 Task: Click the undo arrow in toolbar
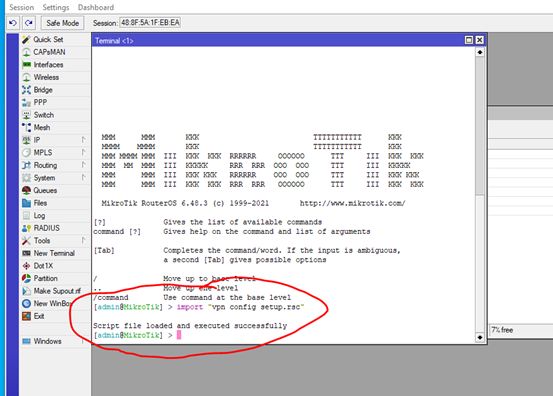13,23
